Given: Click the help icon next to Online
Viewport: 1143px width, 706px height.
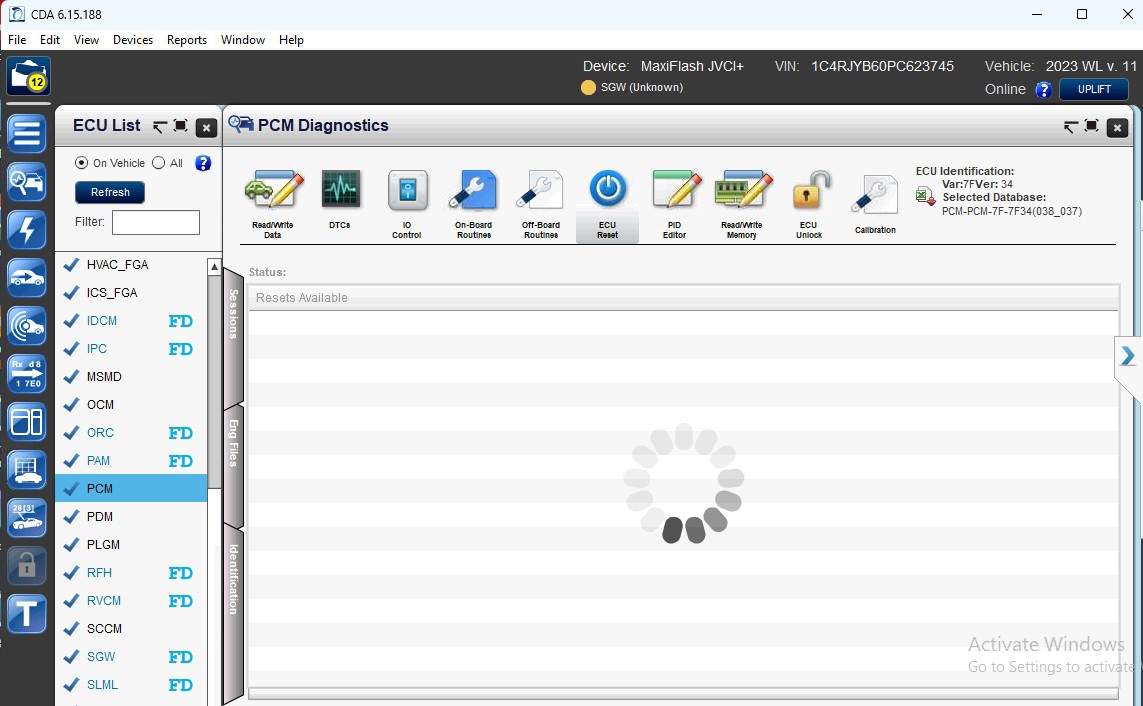Looking at the screenshot, I should coord(1043,90).
